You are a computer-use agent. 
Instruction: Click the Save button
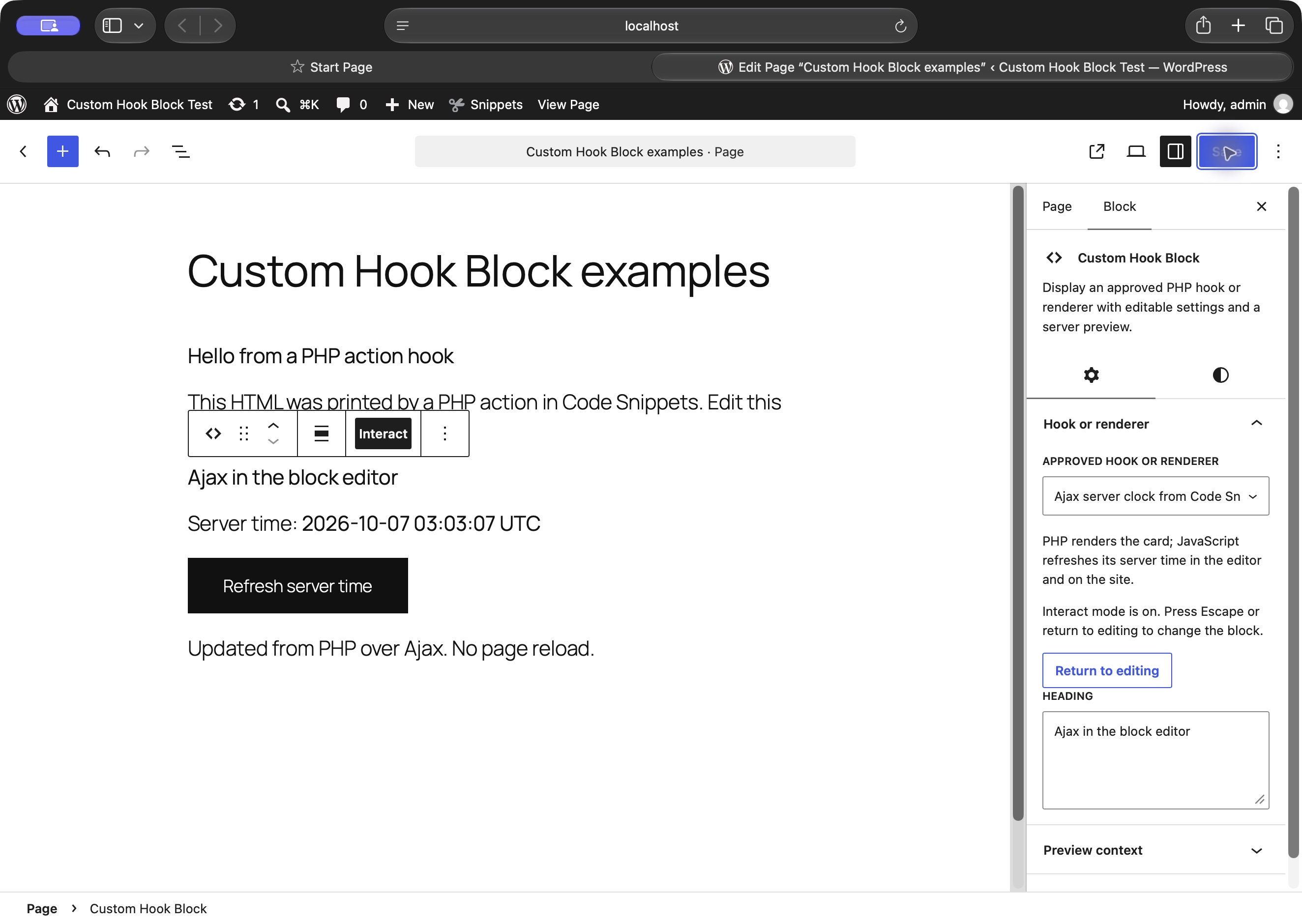[x=1226, y=151]
